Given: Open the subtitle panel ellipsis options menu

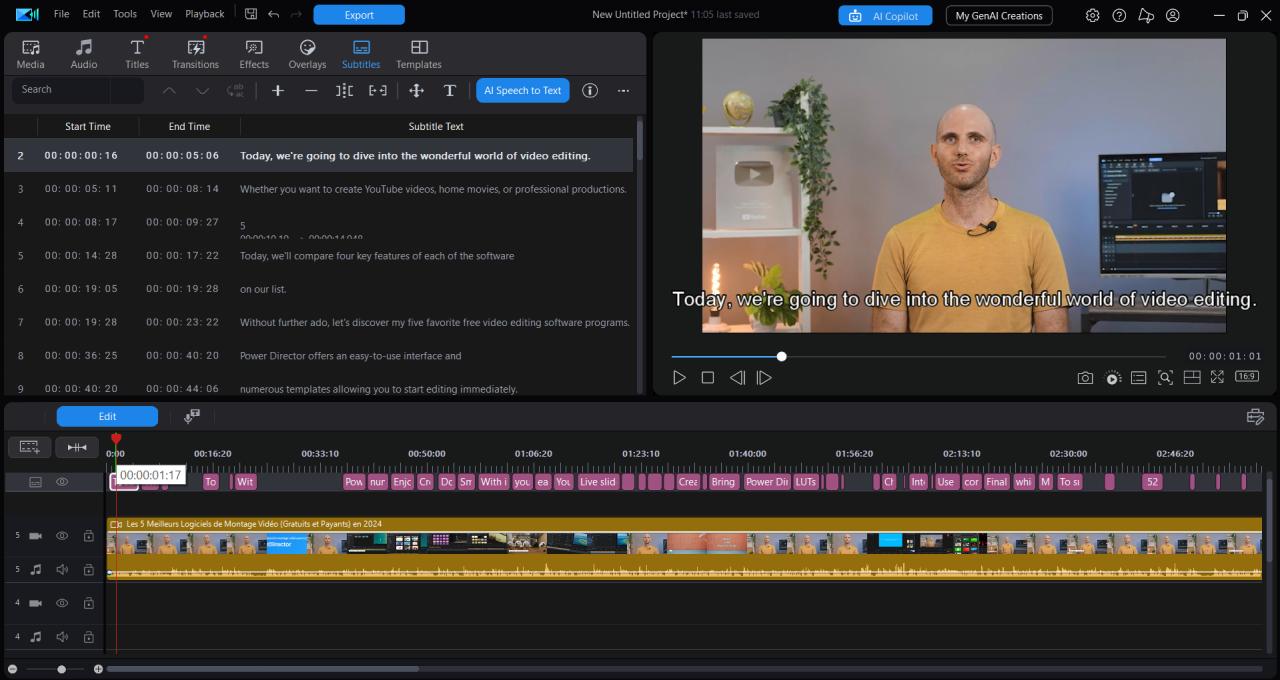Looking at the screenshot, I should click(623, 90).
